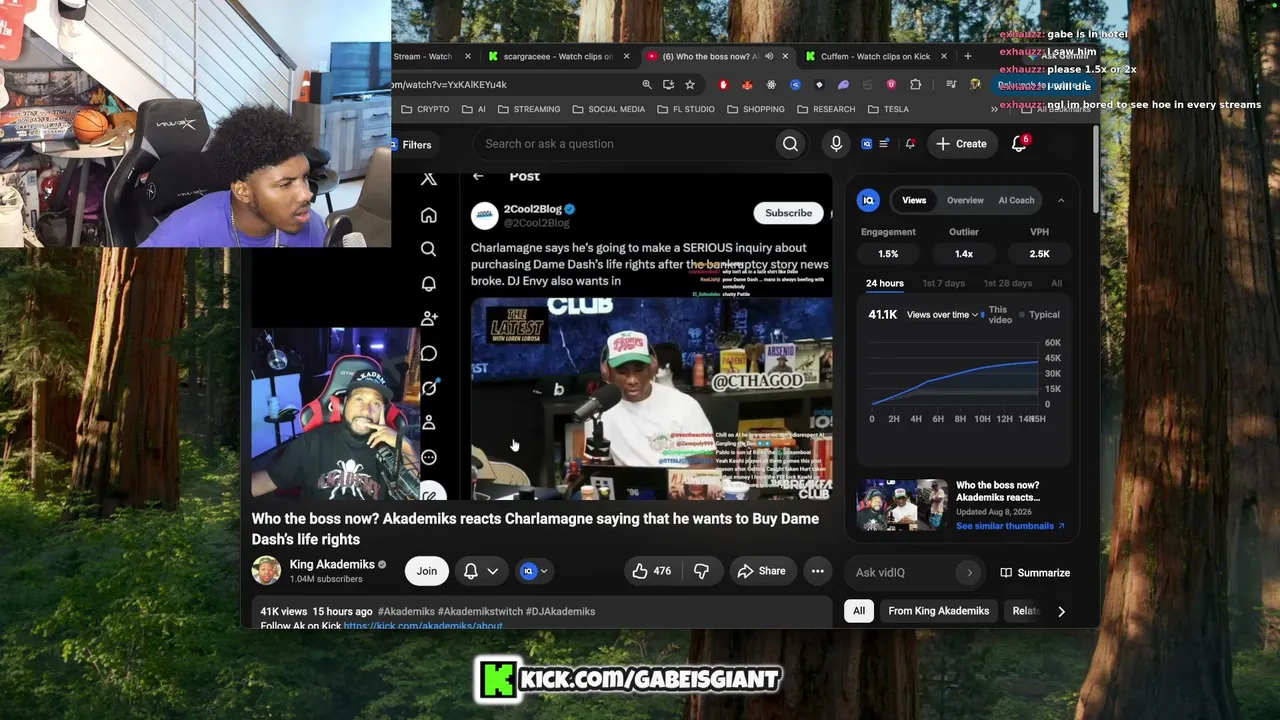Open See similar thumbnails link
The width and height of the screenshot is (1280, 720).
coord(1010,526)
